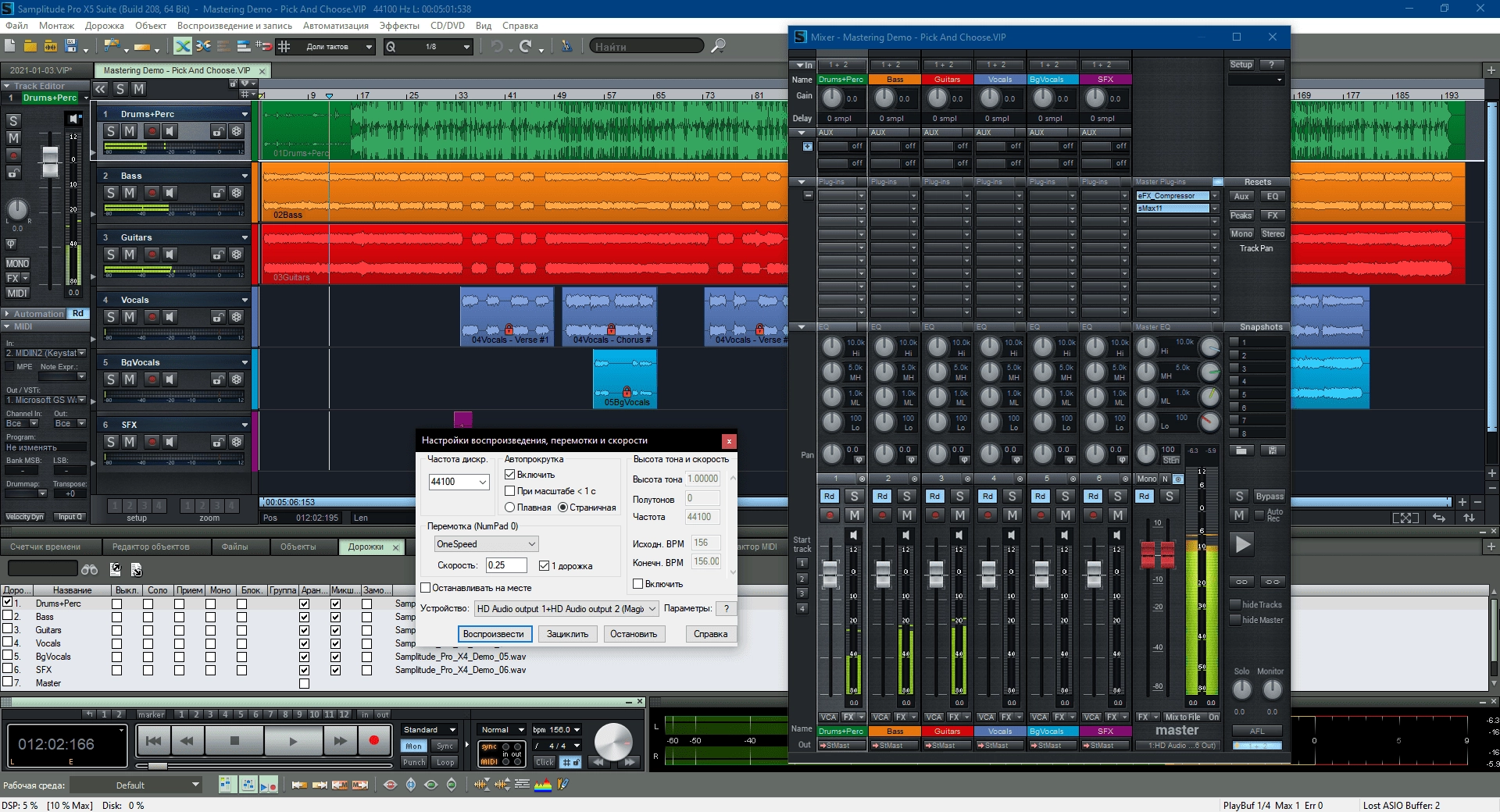Click the Скорость speed input field
This screenshot has height=812, width=1500.
click(506, 565)
